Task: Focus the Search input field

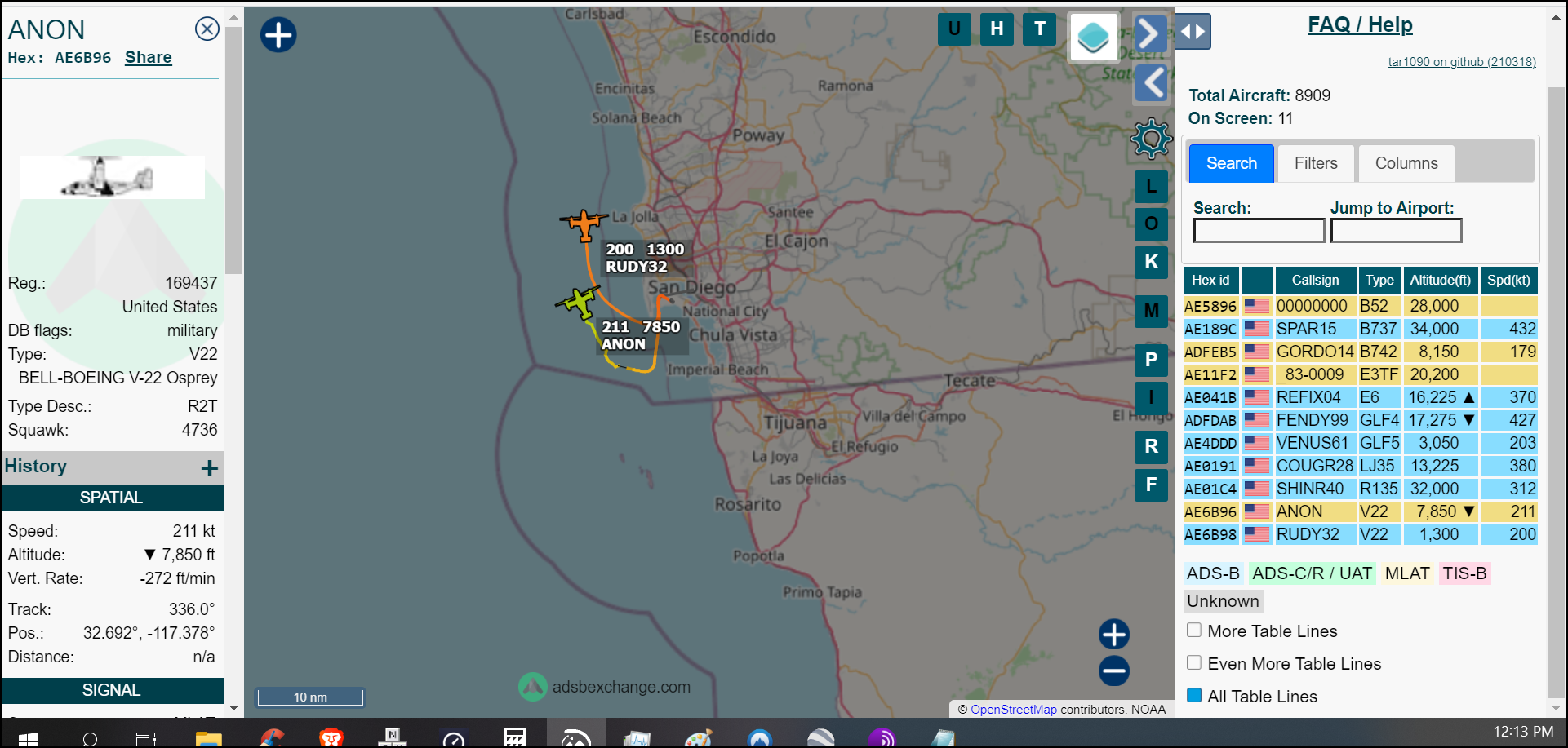Action: 1259,231
